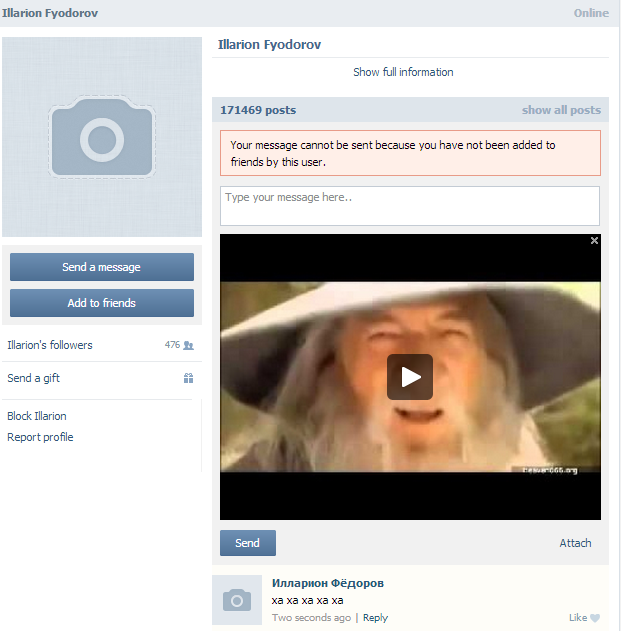Click the Send button below the video
The image size is (634, 631).
tap(247, 543)
